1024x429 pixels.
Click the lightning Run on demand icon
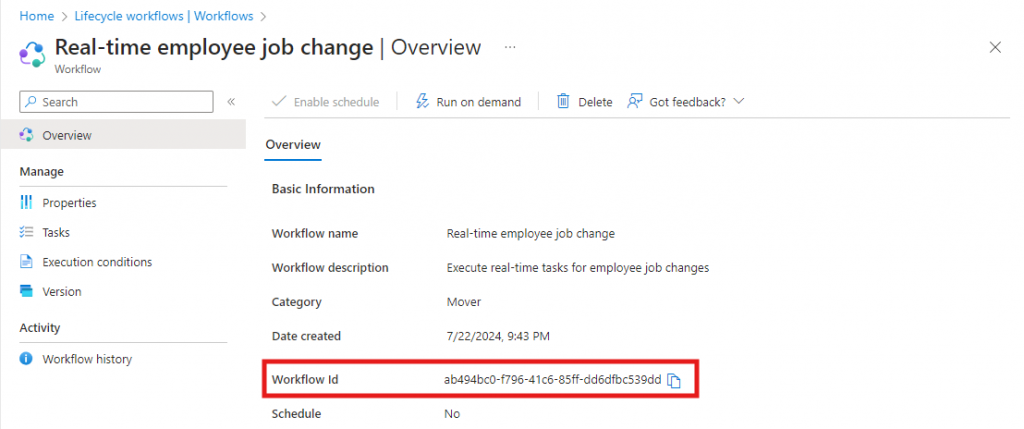(x=422, y=102)
